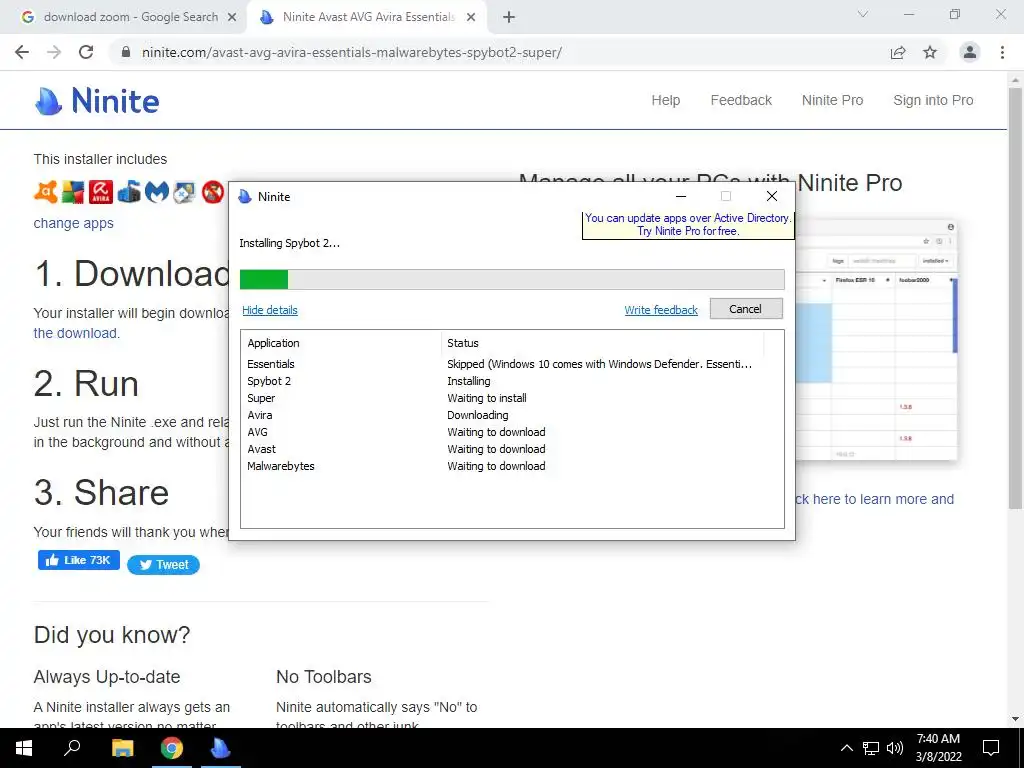The image size is (1024, 768).
Task: Open Chrome tab search chevron
Action: click(863, 14)
